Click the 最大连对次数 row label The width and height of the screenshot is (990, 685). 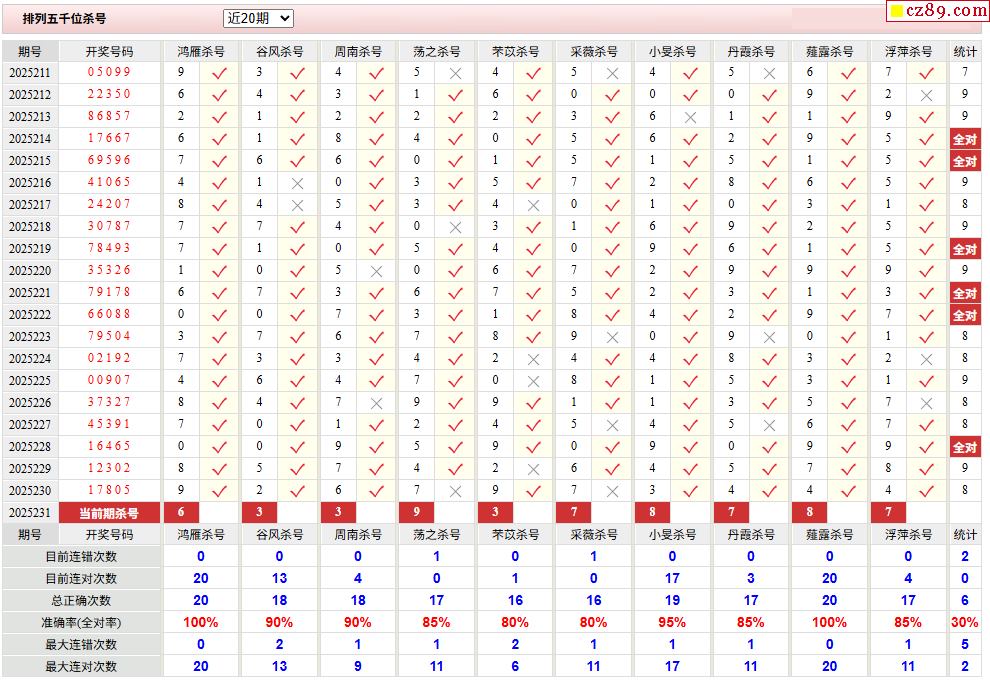pyautogui.click(x=81, y=667)
